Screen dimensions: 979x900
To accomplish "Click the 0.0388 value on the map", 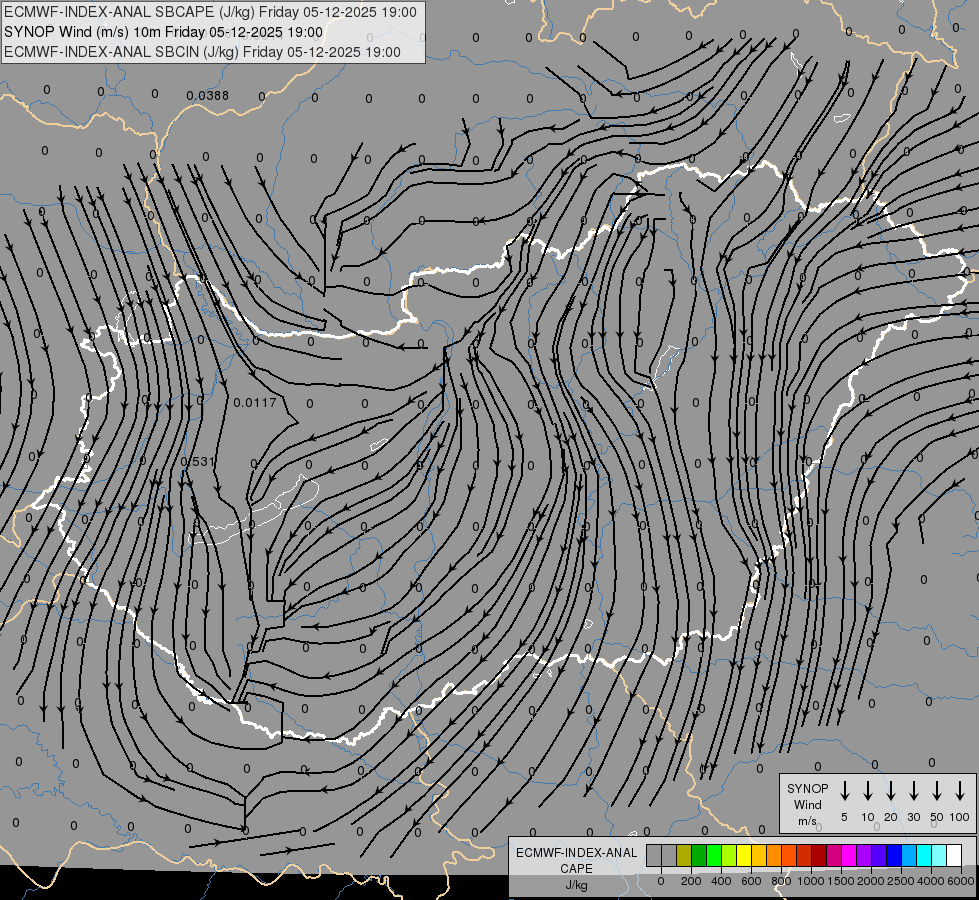I will [x=207, y=96].
